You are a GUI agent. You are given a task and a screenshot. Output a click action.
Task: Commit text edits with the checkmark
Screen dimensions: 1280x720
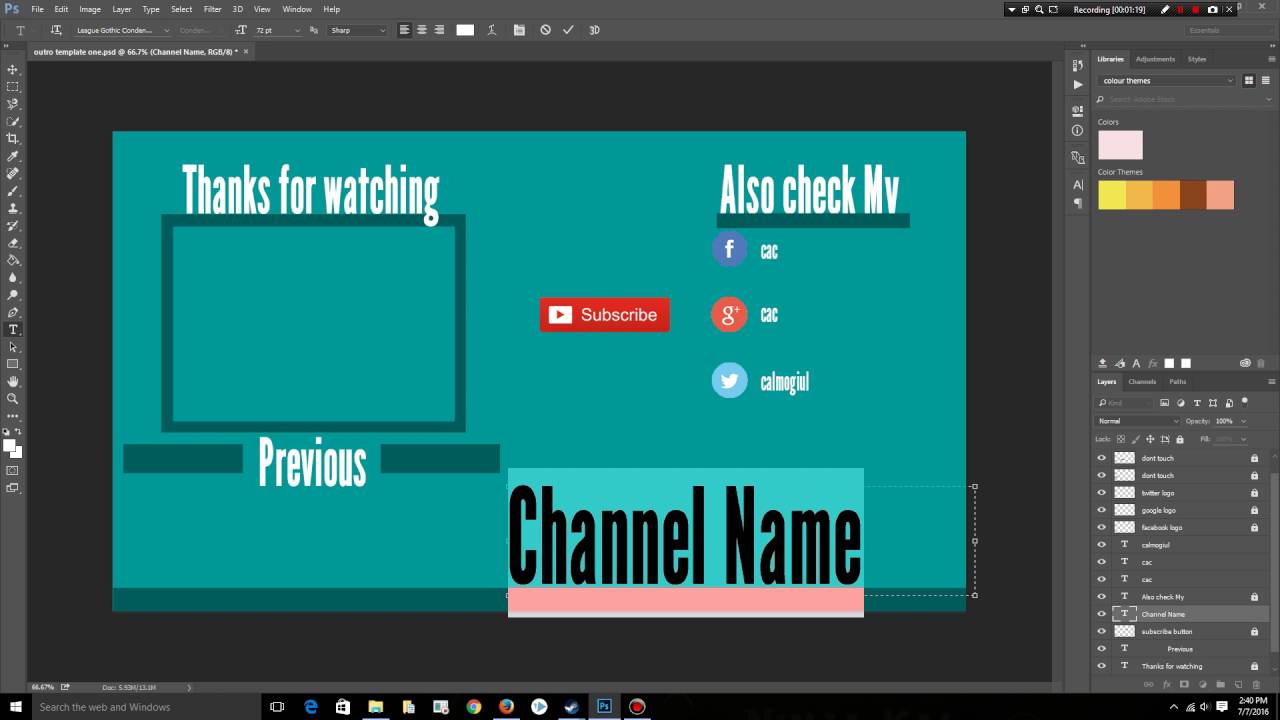point(568,30)
